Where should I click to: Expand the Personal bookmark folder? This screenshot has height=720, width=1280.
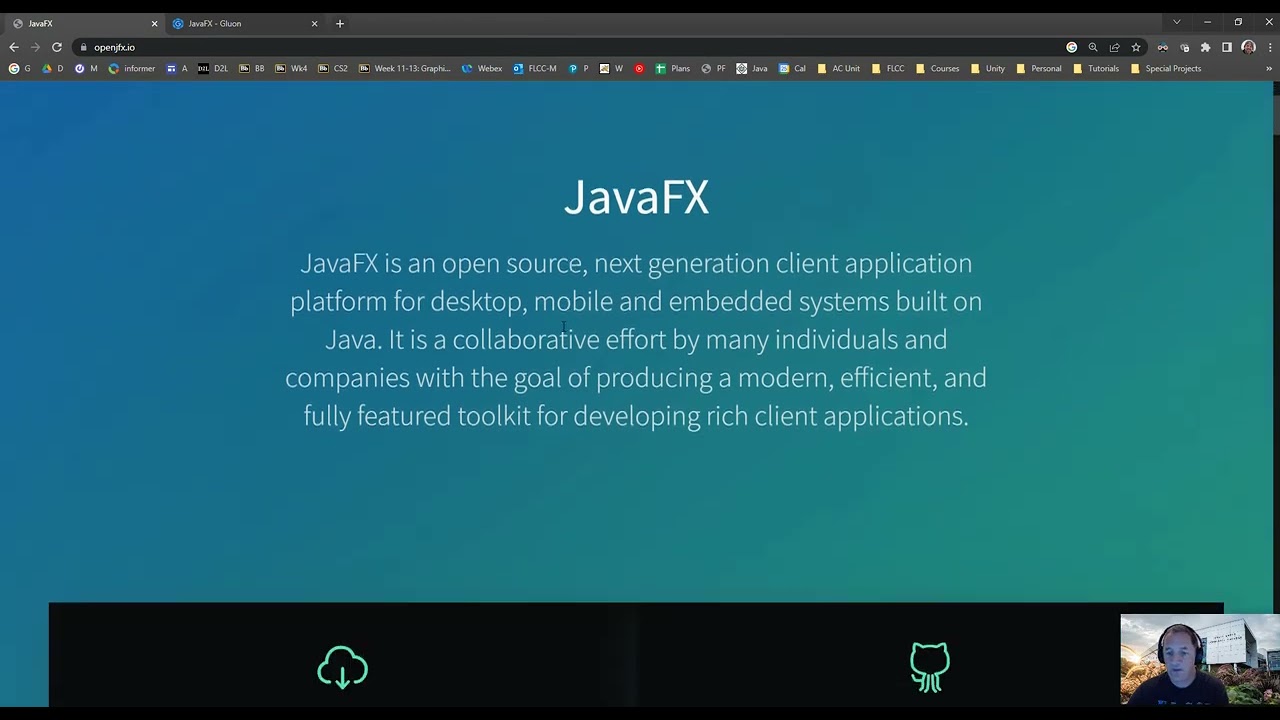(1038, 69)
